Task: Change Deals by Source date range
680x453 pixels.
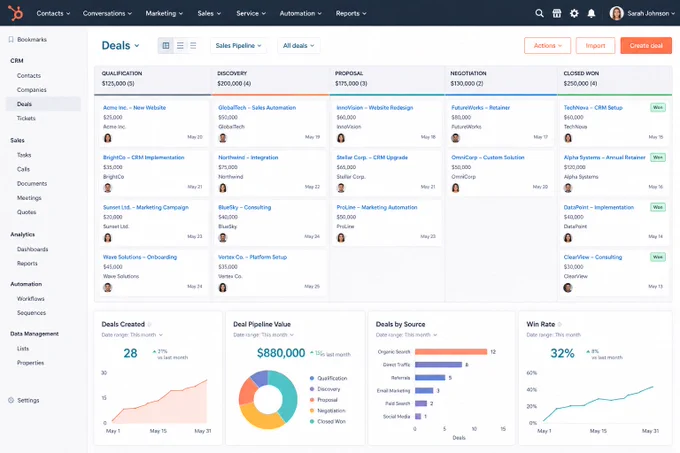Action: pyautogui.click(x=407, y=335)
